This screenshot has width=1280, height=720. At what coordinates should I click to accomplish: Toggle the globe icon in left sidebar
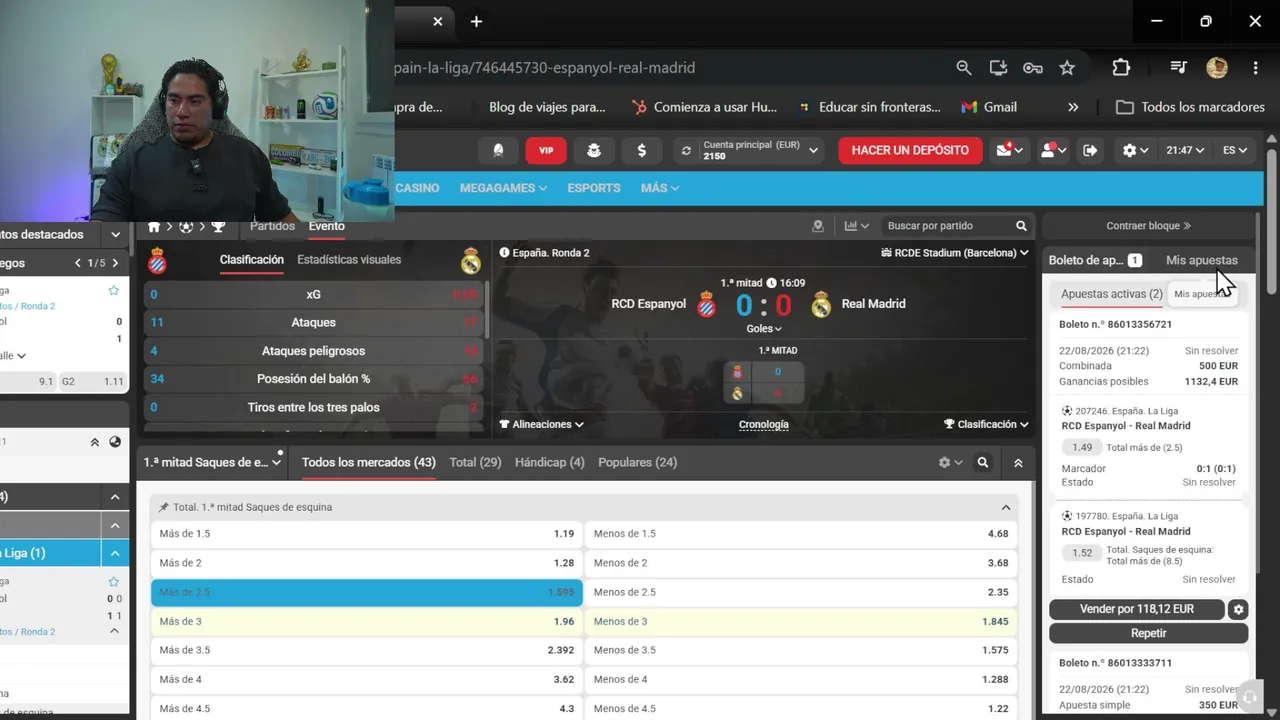tap(115, 442)
